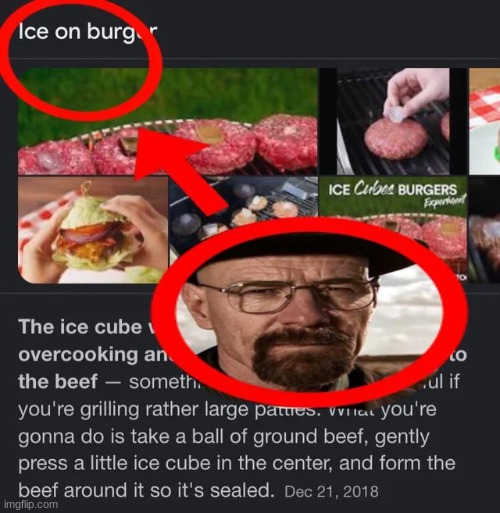Open thumbnail of hand placing ice on patty
Screen dimensions: 500x513
[x=393, y=121]
